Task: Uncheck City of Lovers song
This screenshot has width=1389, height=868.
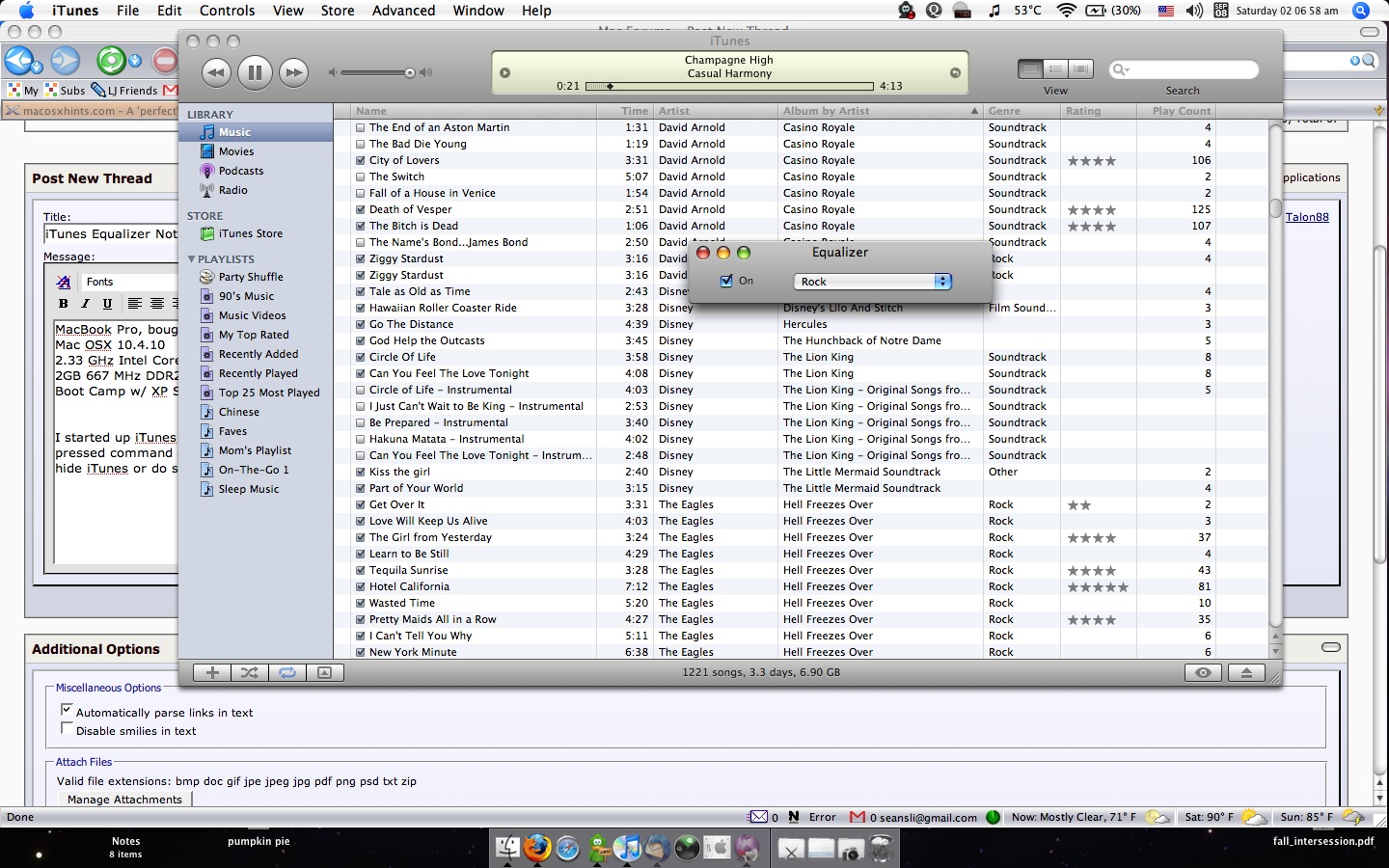Action: coord(360,160)
